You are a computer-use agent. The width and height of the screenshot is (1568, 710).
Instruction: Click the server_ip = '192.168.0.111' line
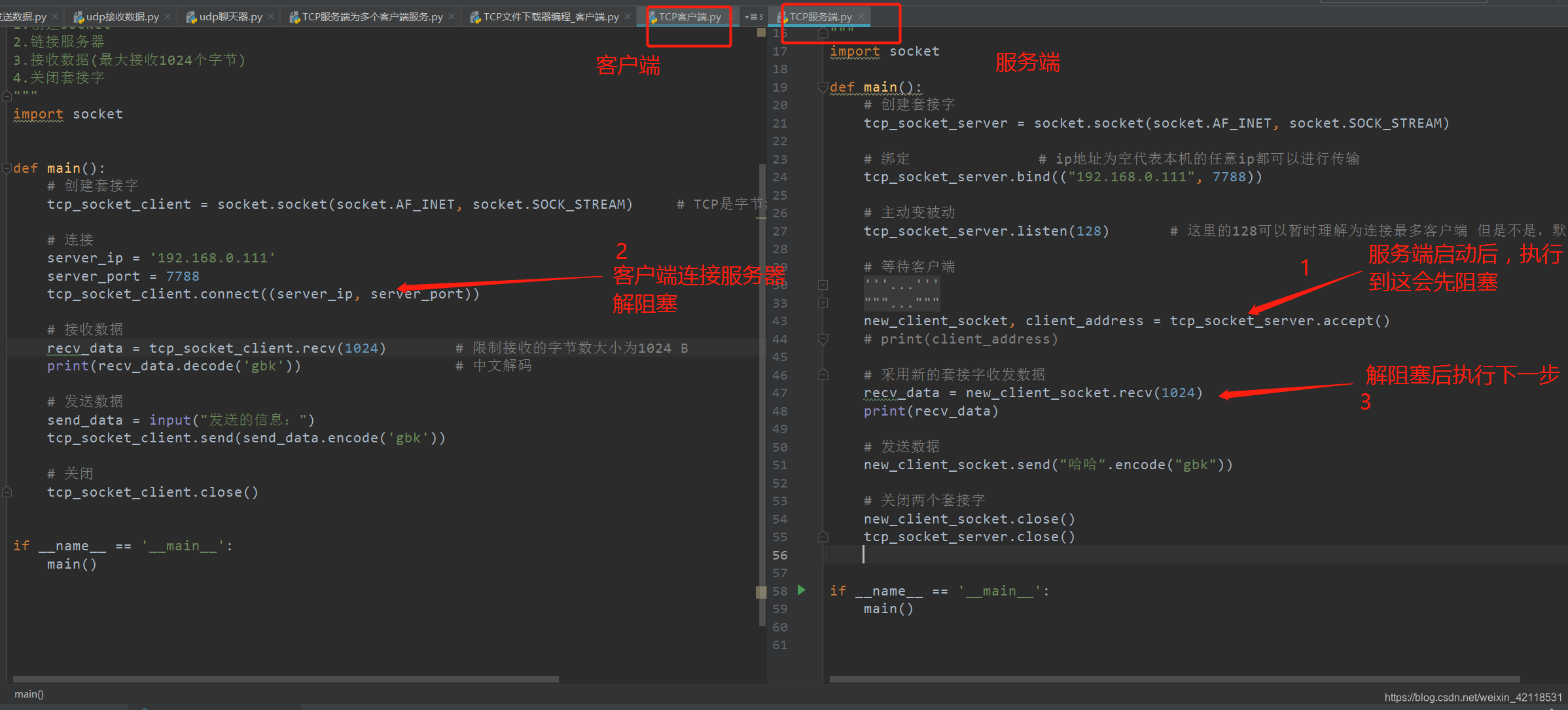(x=161, y=258)
